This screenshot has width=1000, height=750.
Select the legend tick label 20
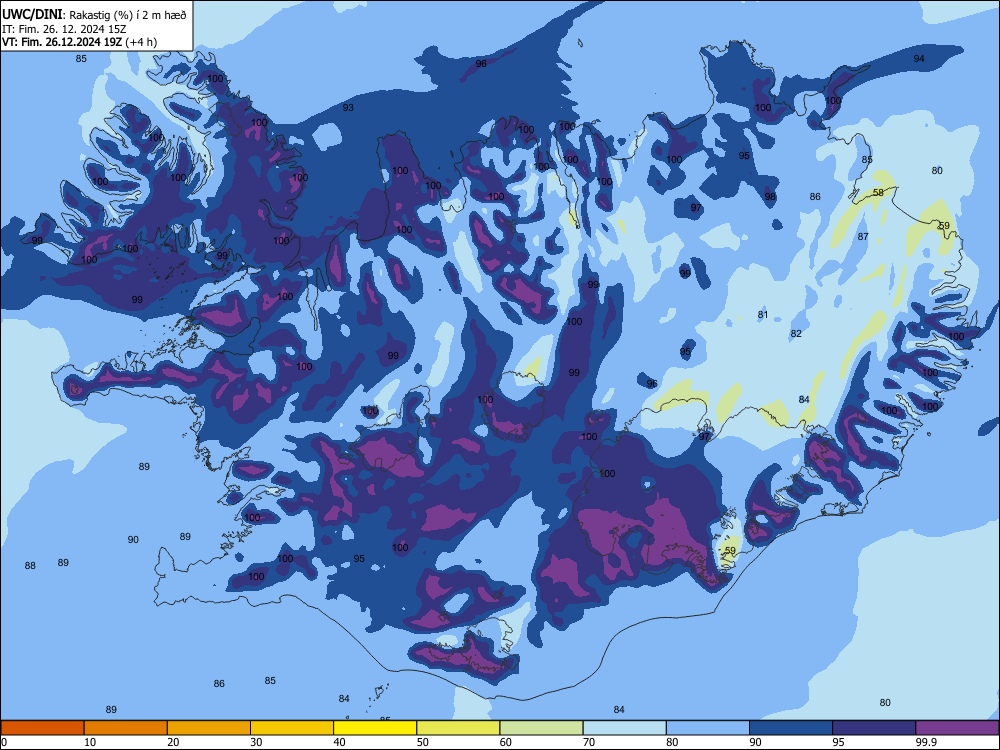(173, 742)
